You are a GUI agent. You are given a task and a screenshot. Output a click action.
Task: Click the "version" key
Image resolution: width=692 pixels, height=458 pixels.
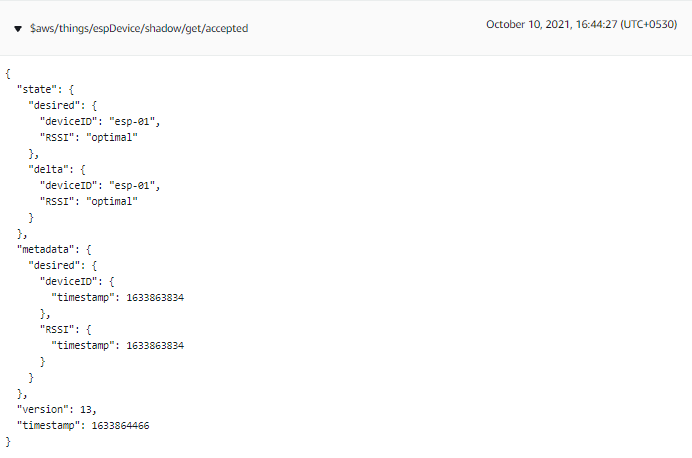point(42,409)
